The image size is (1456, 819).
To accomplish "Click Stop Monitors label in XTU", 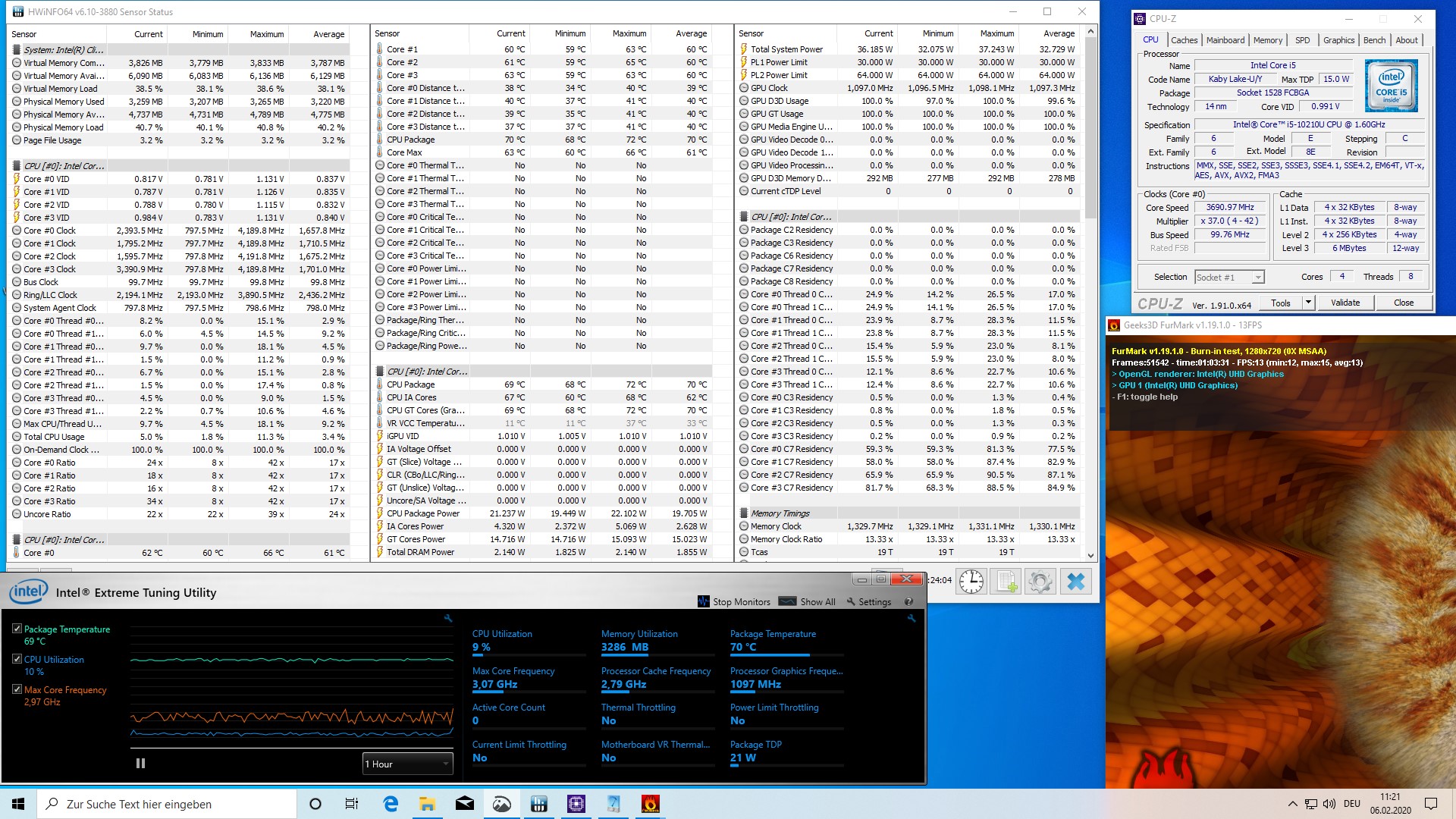I will point(741,601).
